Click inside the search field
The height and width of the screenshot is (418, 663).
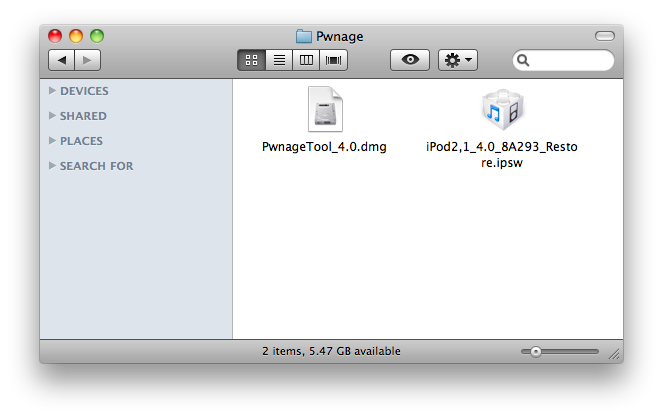tap(570, 61)
